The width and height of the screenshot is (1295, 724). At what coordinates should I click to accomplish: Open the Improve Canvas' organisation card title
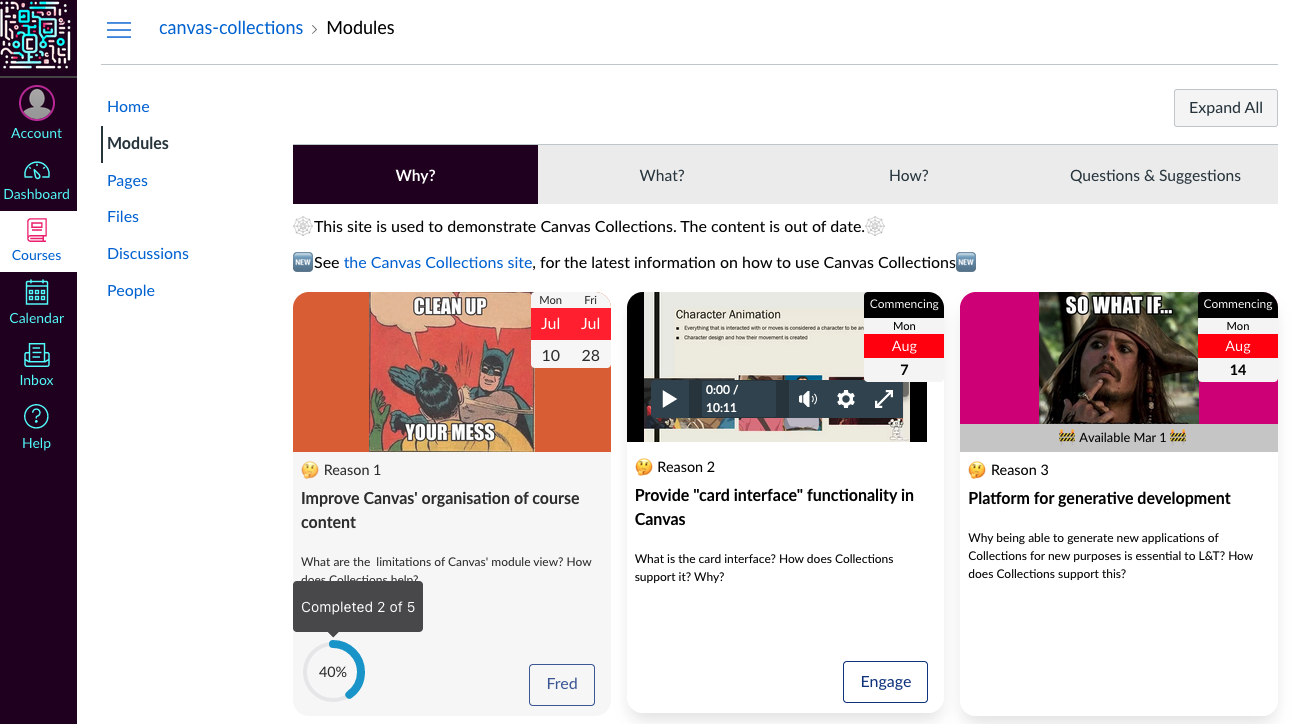[x=440, y=510]
